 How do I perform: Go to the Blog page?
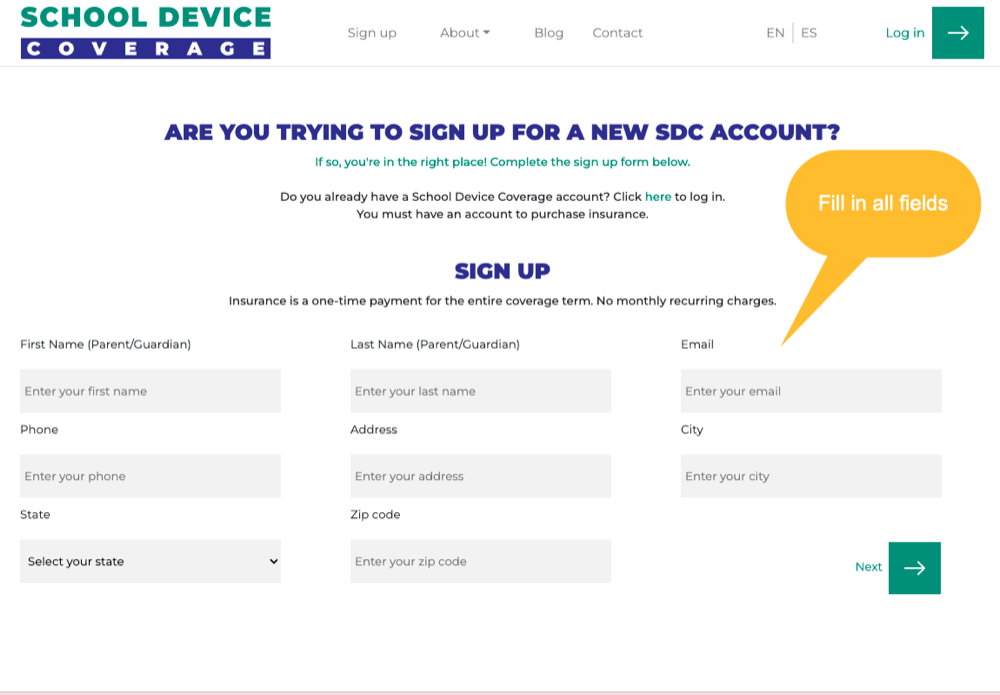point(549,33)
